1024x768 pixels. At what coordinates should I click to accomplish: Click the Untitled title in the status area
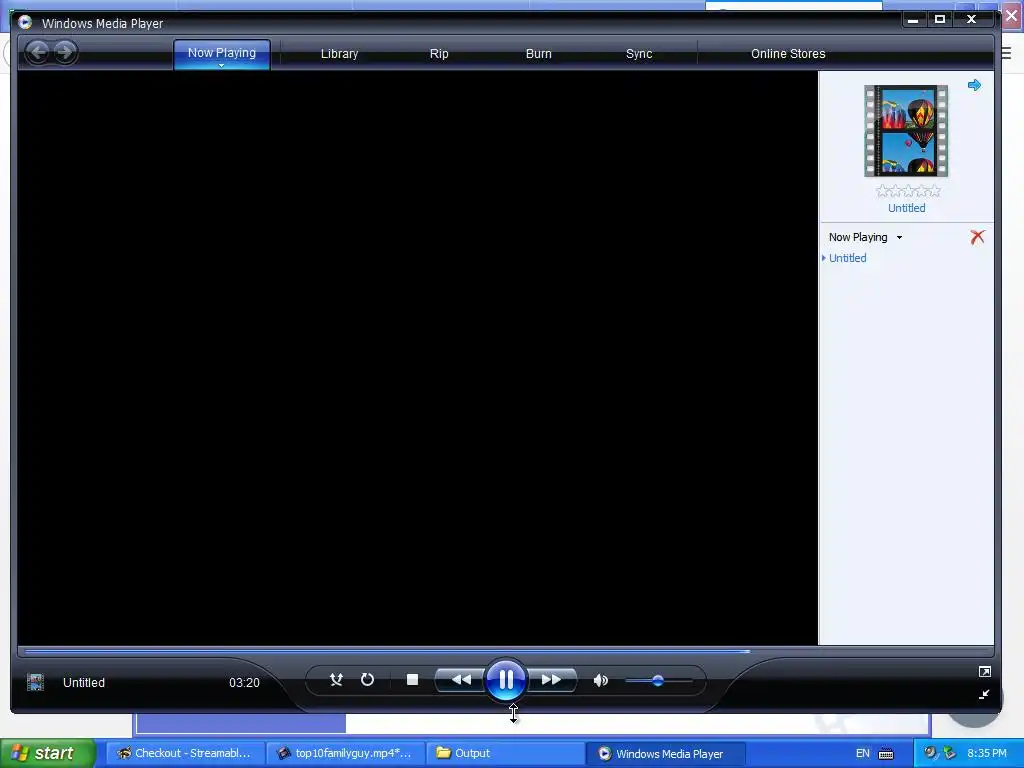[x=84, y=682]
